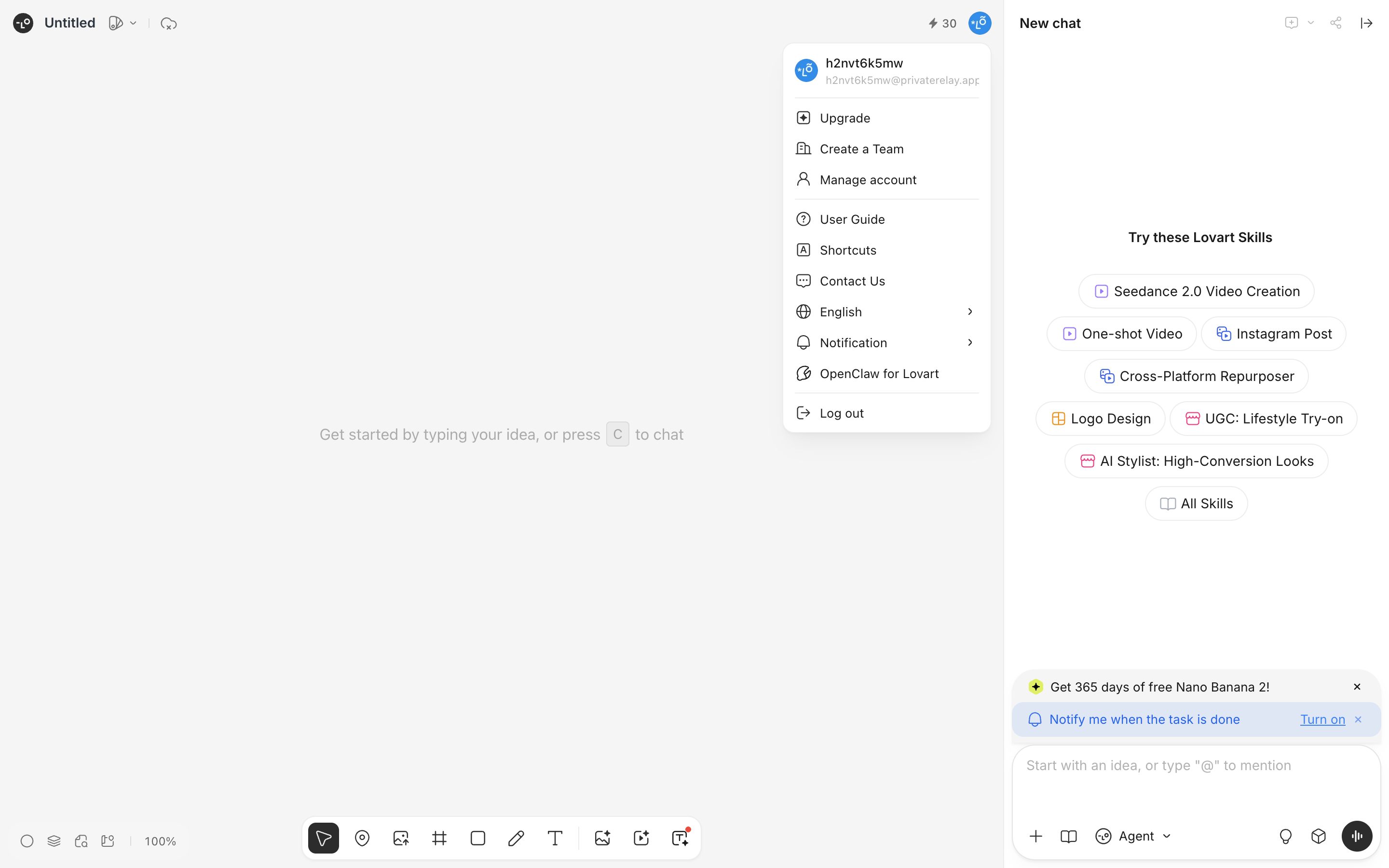Open the credits balance showing 30

(x=942, y=23)
